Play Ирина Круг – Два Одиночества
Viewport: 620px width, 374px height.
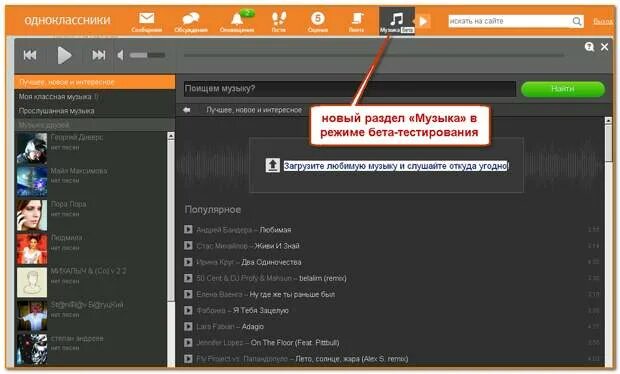click(x=188, y=262)
